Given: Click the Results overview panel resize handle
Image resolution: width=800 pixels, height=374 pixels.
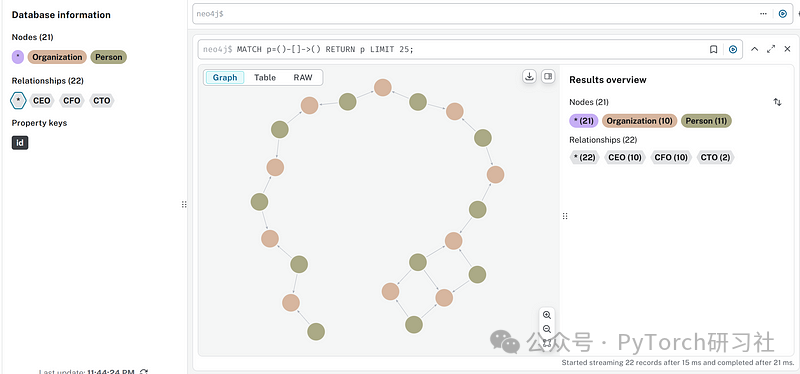Looking at the screenshot, I should (565, 216).
